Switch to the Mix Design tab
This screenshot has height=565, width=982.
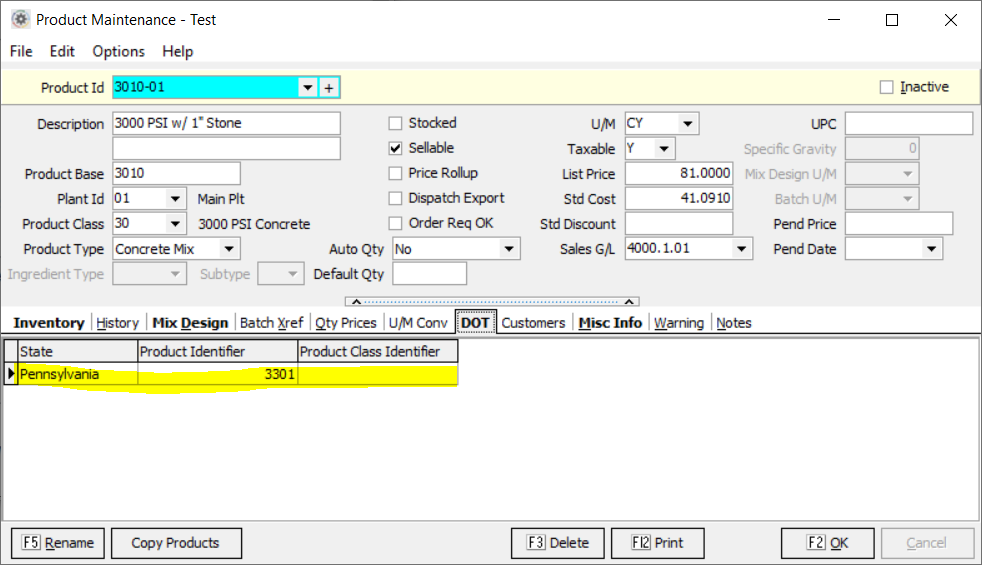(190, 323)
